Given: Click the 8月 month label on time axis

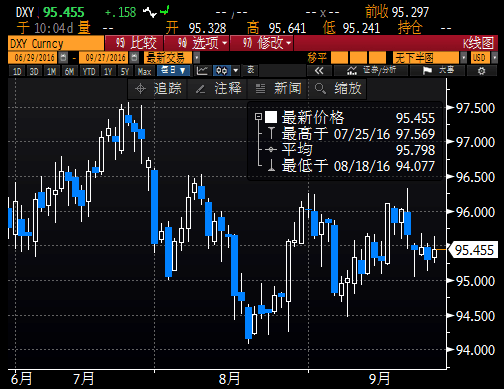Looking at the screenshot, I should 229,379.
